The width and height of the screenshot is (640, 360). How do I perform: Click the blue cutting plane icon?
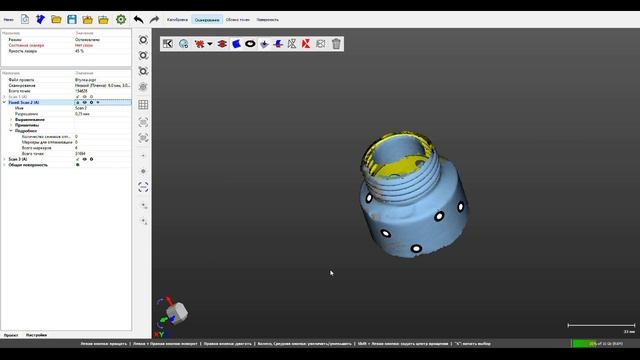coord(278,44)
